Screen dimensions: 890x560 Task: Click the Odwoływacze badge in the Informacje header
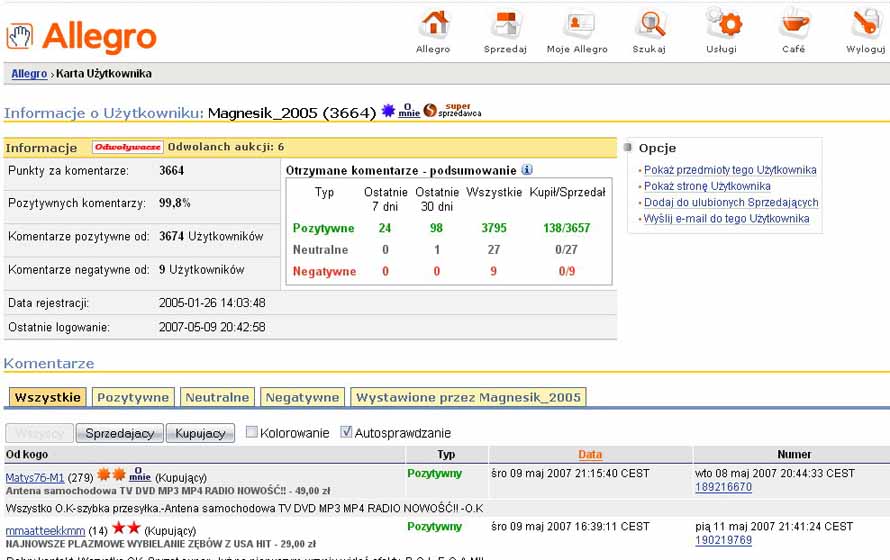pos(128,147)
